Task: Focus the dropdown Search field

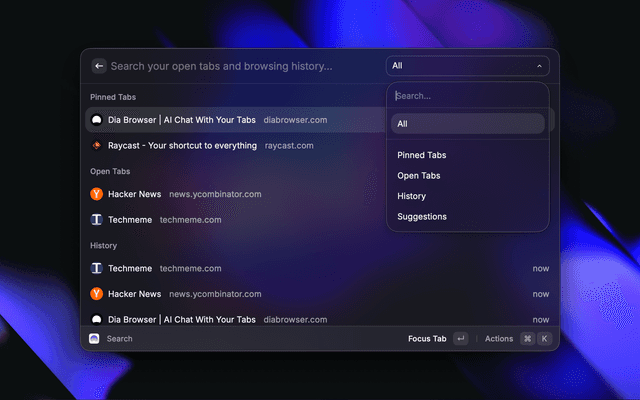Action: pos(467,96)
